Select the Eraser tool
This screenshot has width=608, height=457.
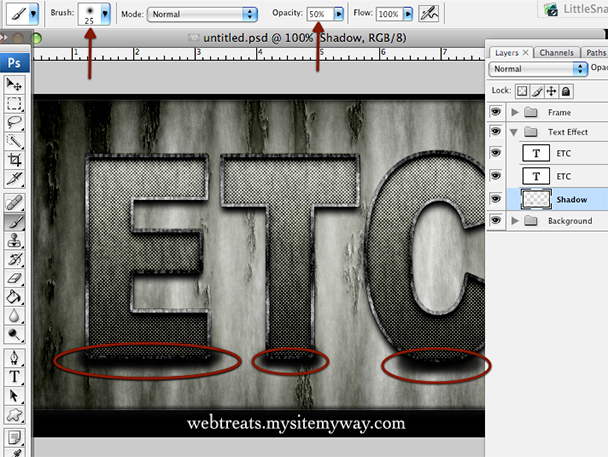(14, 278)
